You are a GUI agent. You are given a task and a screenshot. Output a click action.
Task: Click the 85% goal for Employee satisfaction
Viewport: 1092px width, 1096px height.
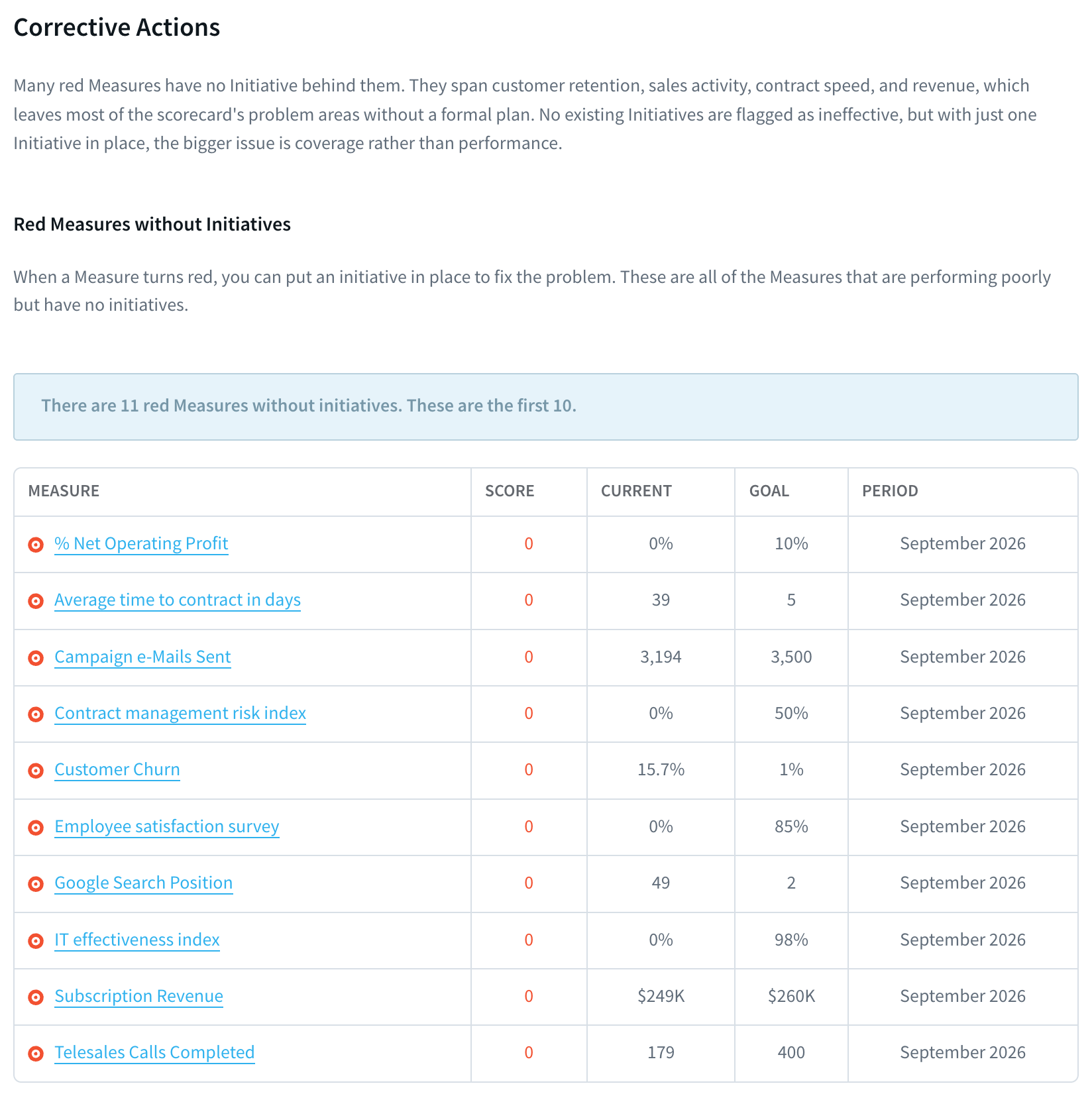[791, 826]
